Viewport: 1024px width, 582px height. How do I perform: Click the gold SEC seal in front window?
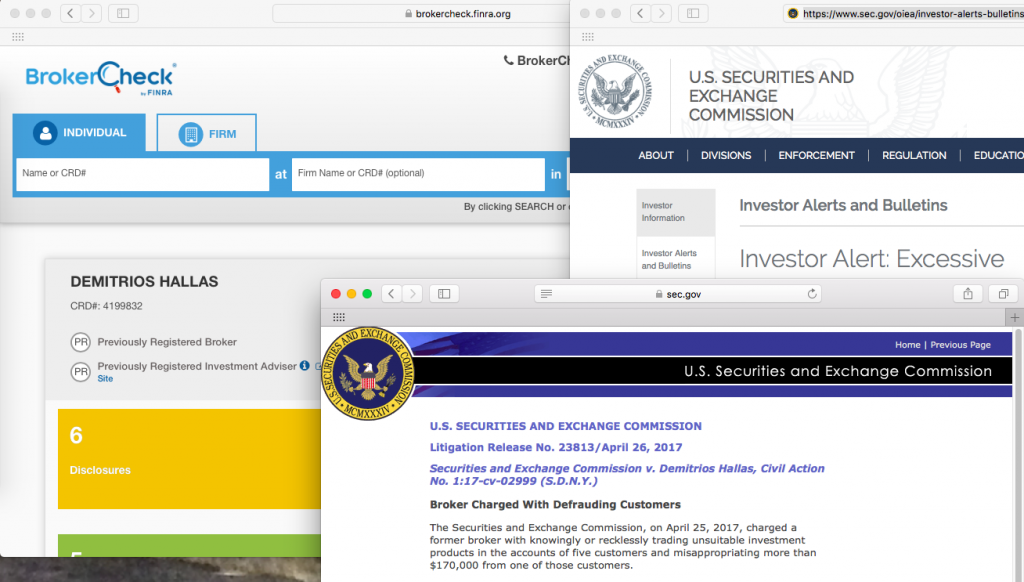pyautogui.click(x=368, y=374)
